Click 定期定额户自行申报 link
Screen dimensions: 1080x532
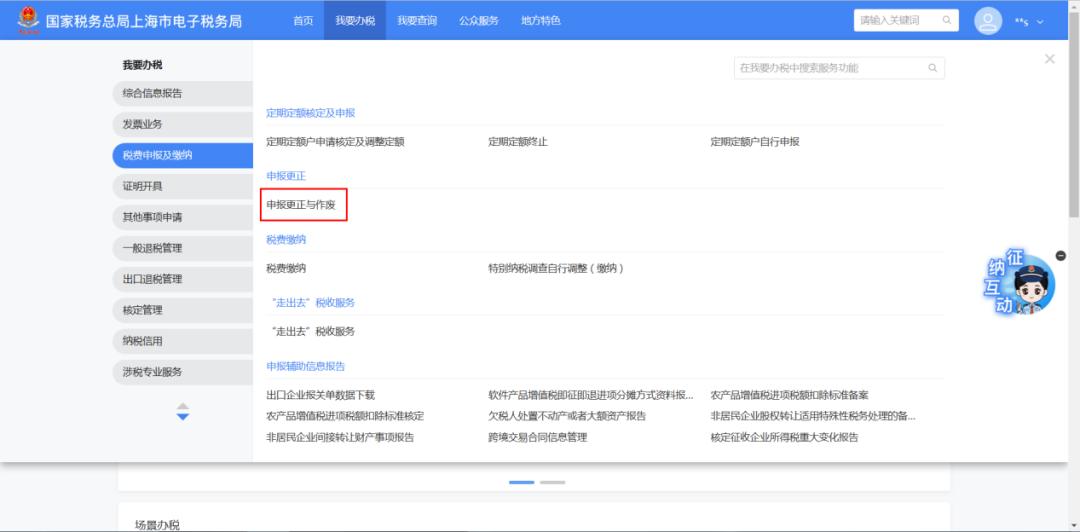click(x=754, y=142)
